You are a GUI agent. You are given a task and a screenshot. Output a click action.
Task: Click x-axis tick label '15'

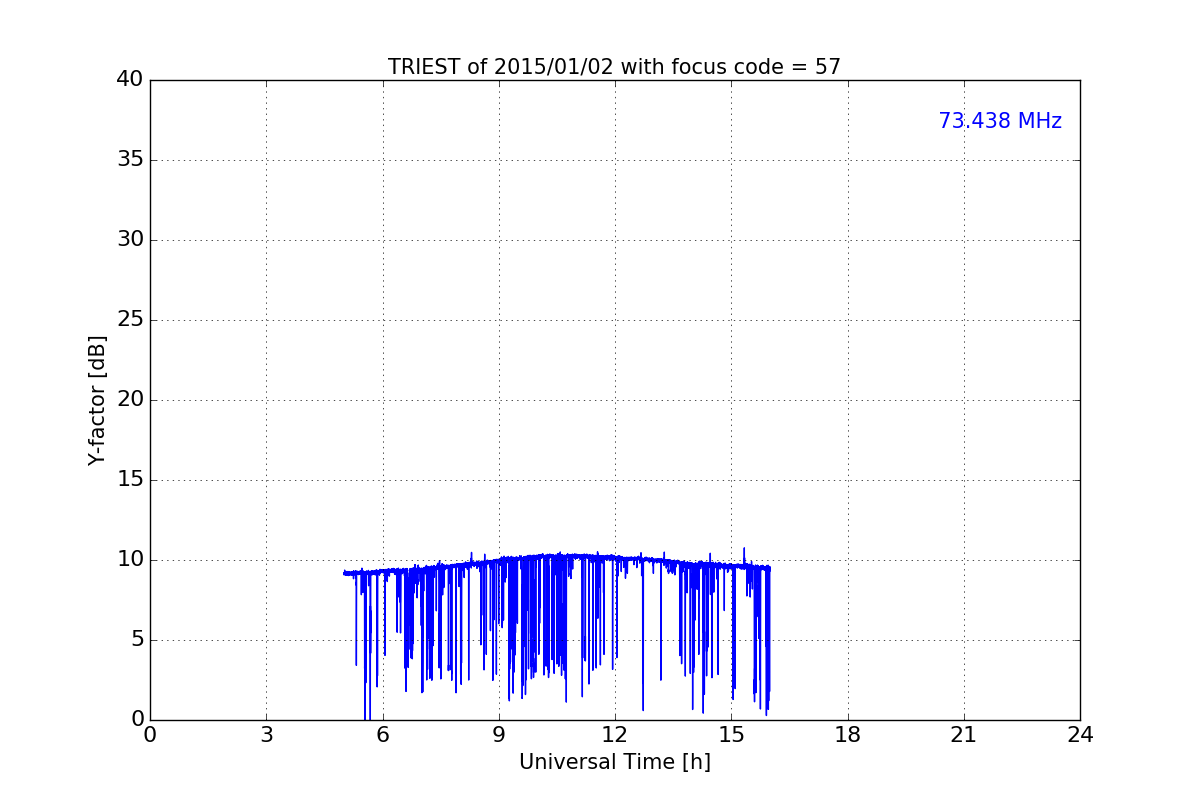click(731, 735)
